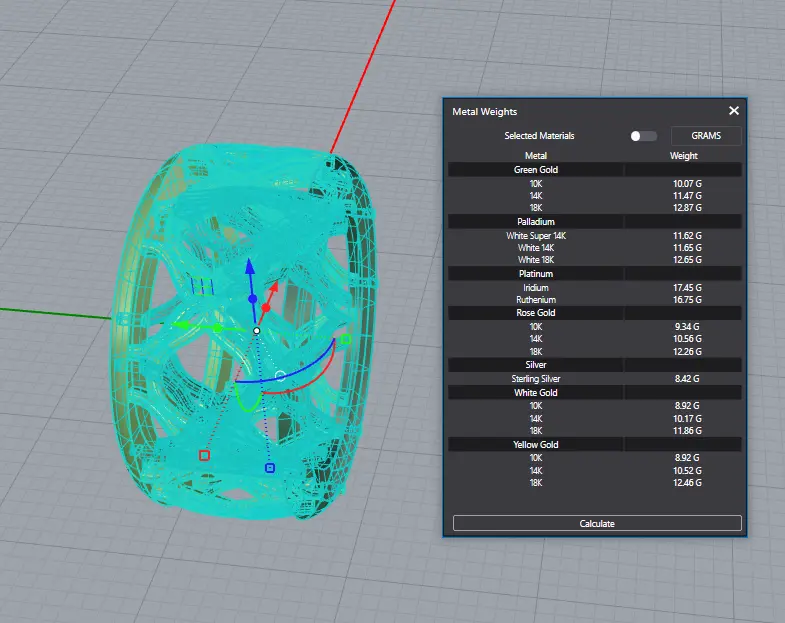Viewport: 785px width, 623px height.
Task: Click the blue Z-axis move arrow
Action: pos(250,266)
